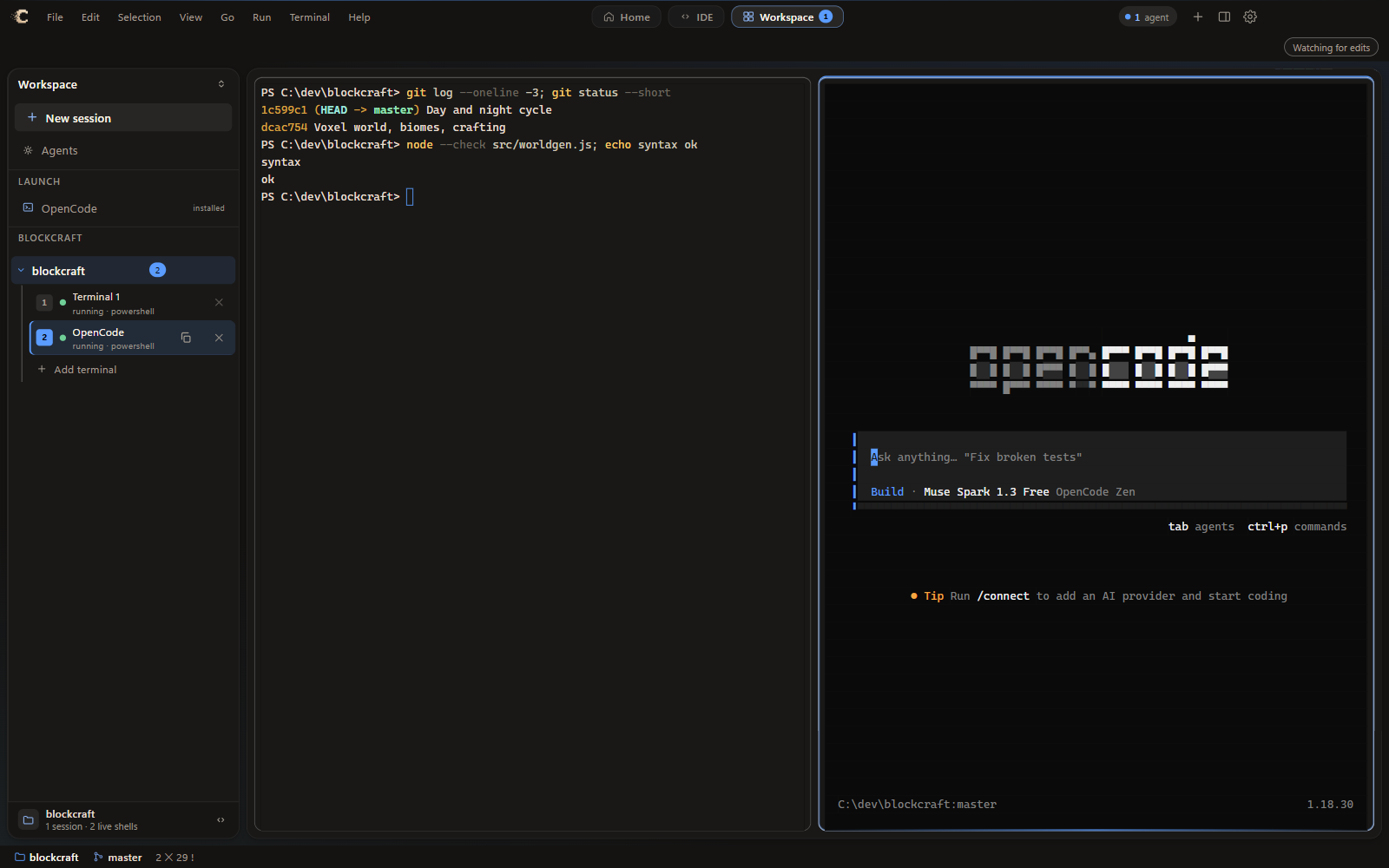The image size is (1389, 868).
Task: Click the plus icon in top bar
Action: click(1198, 16)
